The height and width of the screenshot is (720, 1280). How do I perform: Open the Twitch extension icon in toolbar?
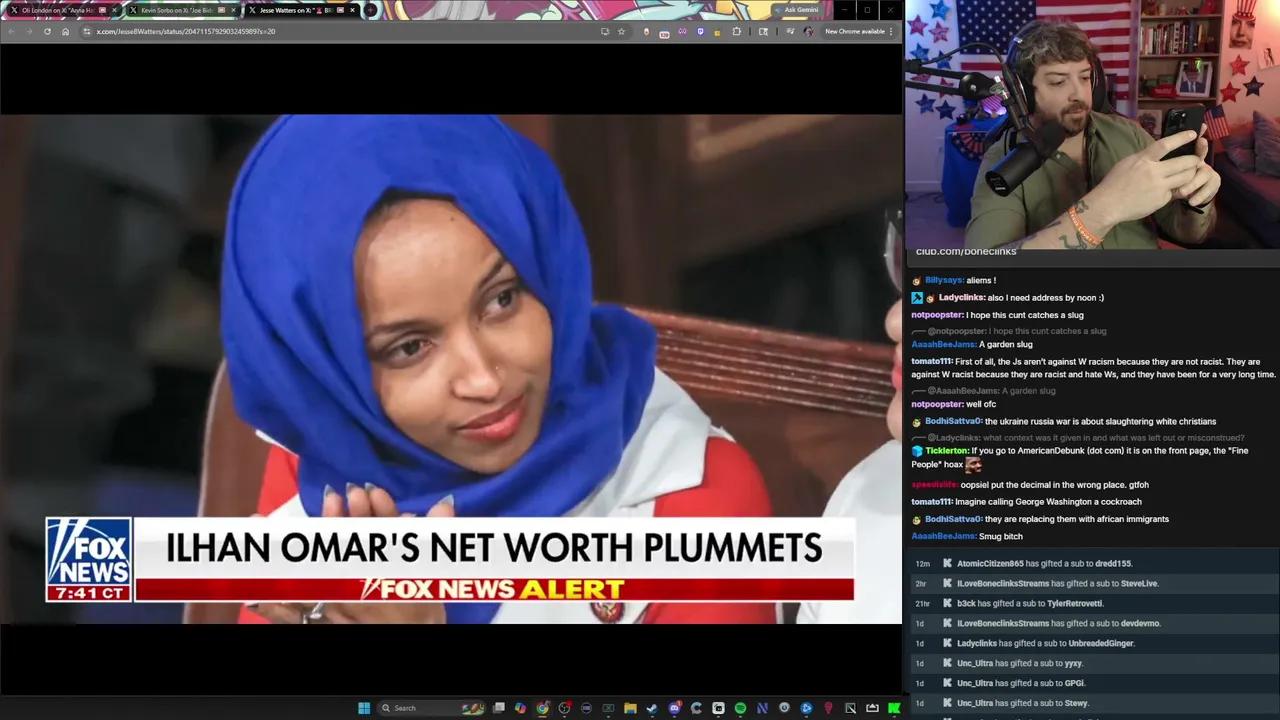tap(701, 31)
